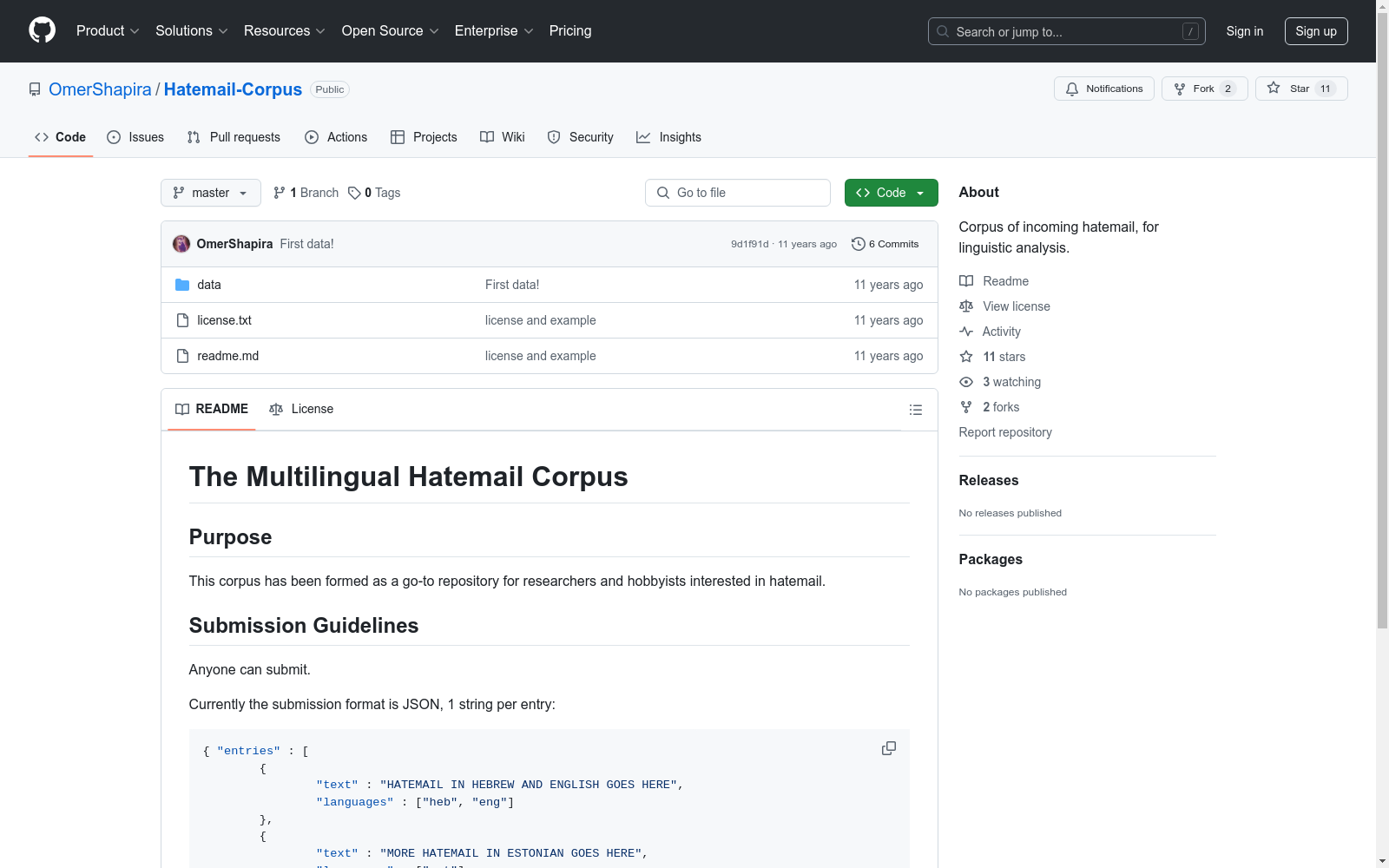The width and height of the screenshot is (1389, 868).
Task: Open the license.txt file
Action: click(x=224, y=320)
